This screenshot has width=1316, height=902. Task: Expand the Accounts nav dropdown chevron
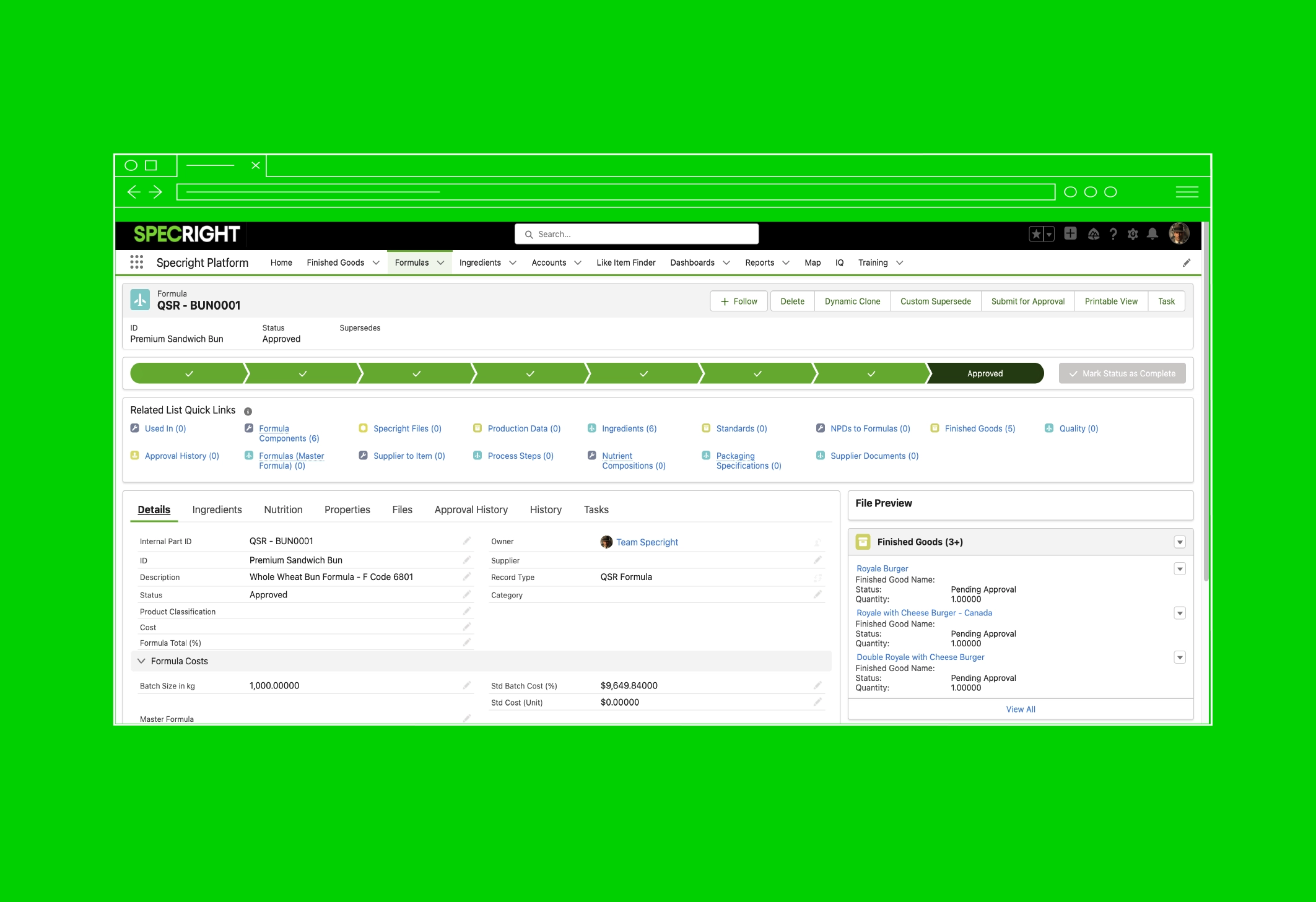[578, 263]
